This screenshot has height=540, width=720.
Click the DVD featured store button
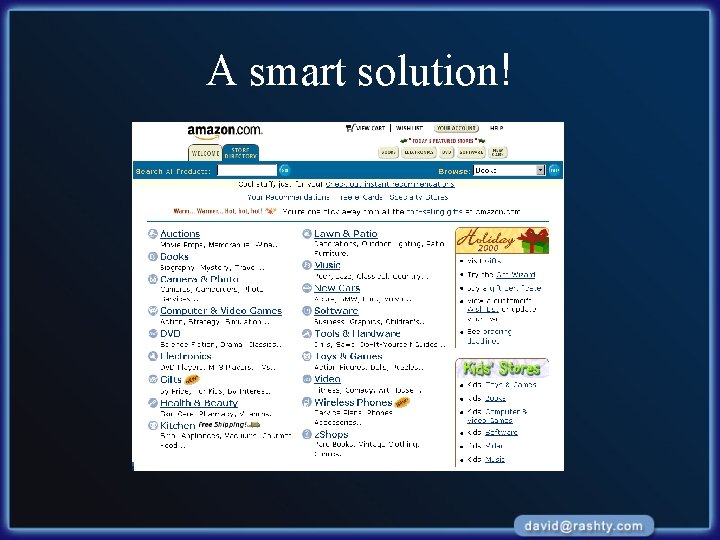447,152
